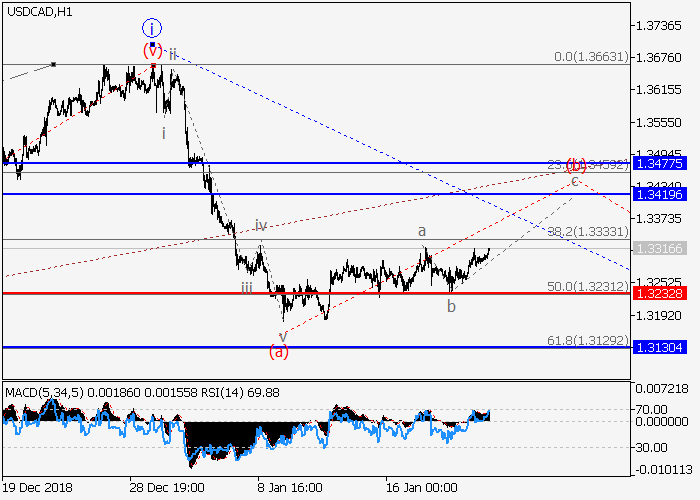Select the 61.8(1.31292) Fibonacci level label
This screenshot has height=500, width=700.
coord(590,340)
